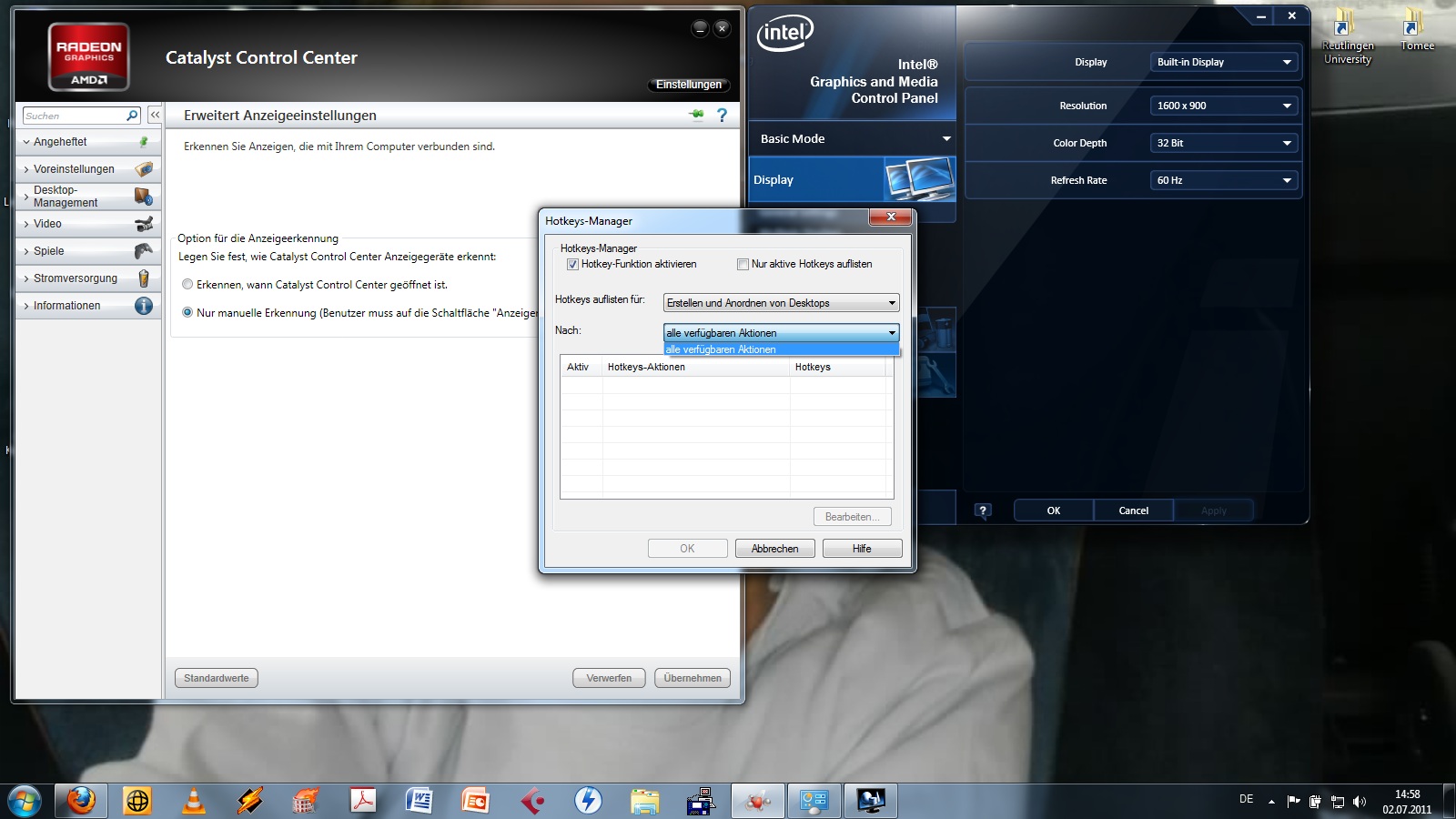
Task: Click the volume speaker icon in the system tray
Action: (1360, 802)
